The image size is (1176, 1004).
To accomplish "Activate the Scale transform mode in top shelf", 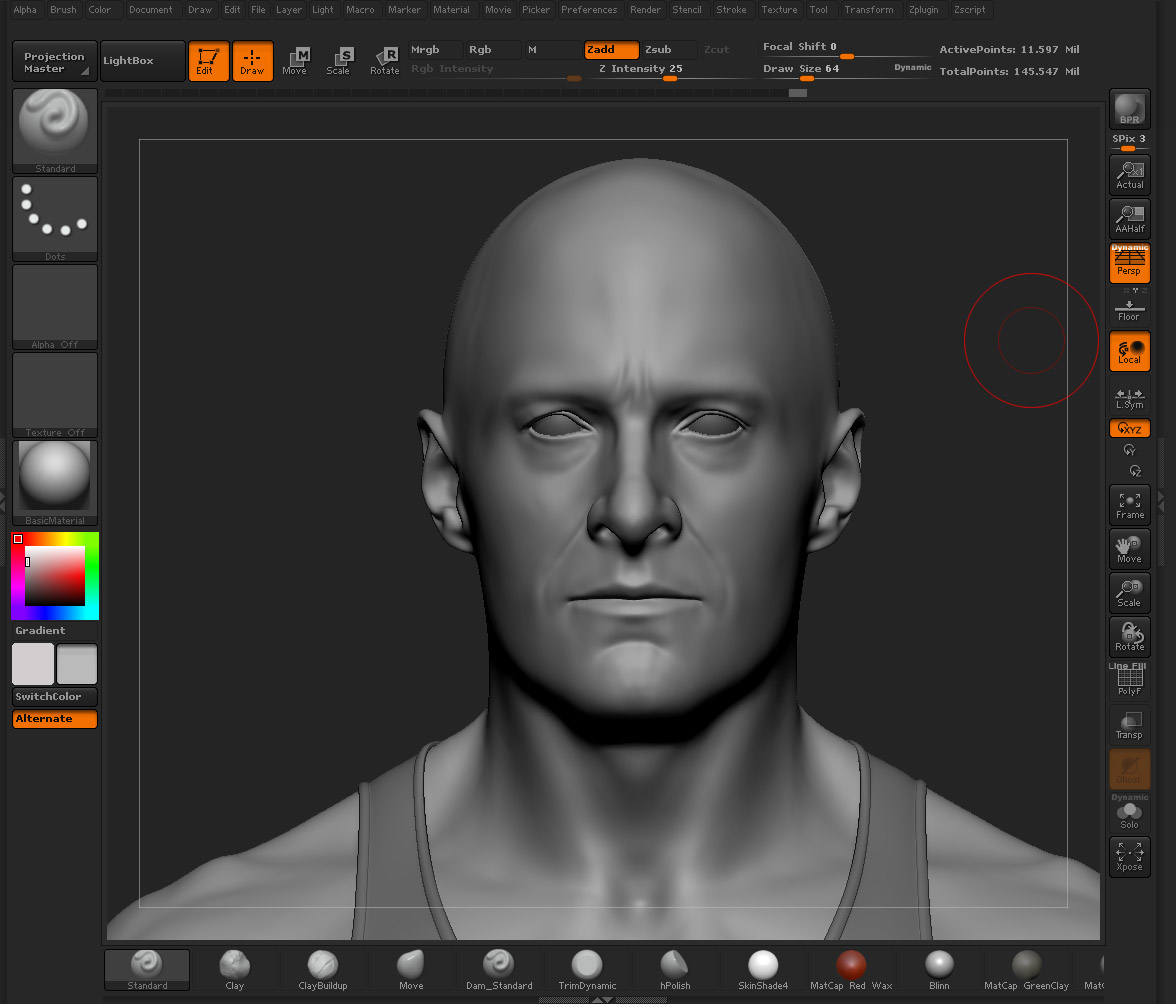I will pos(340,61).
